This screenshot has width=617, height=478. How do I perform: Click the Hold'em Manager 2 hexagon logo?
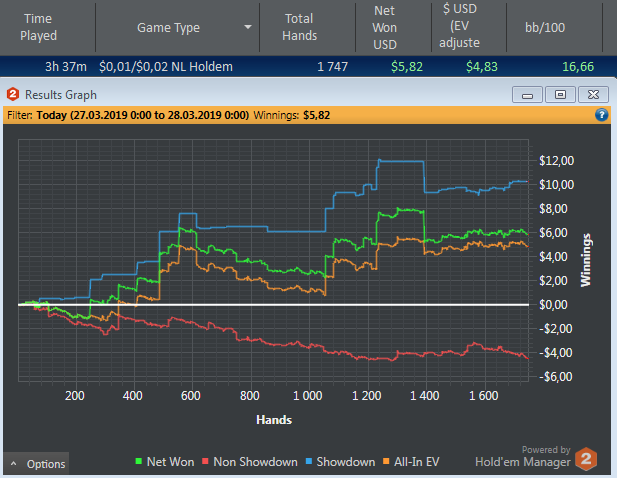[x=586, y=459]
